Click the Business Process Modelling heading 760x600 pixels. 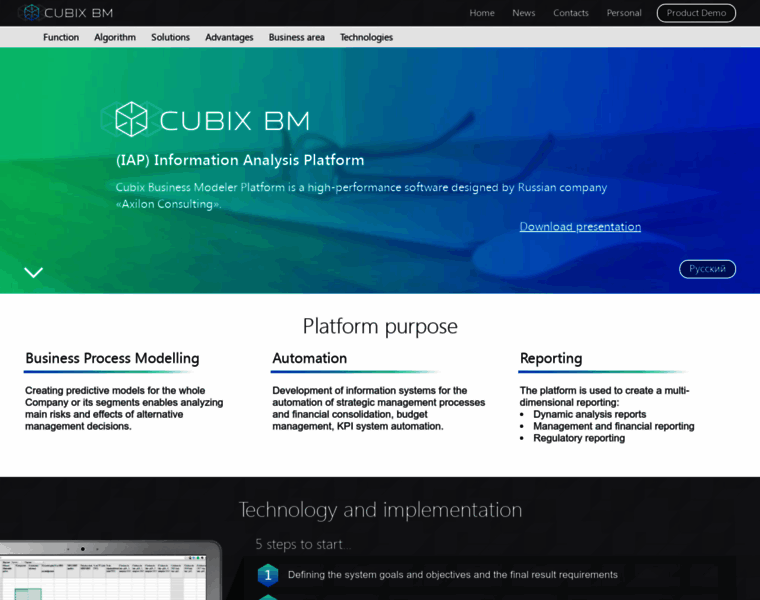click(x=112, y=358)
